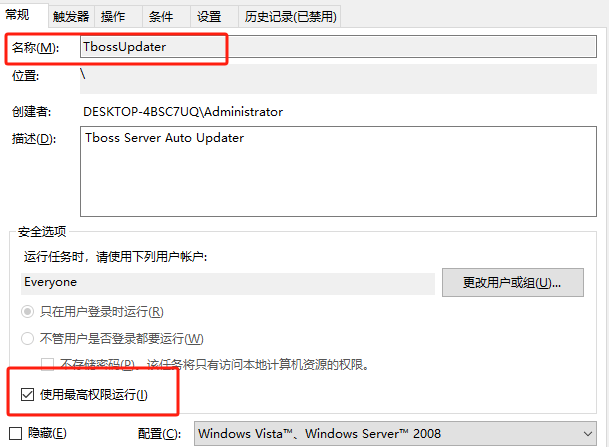Select the 条件 (Conditions) tab

160,17
